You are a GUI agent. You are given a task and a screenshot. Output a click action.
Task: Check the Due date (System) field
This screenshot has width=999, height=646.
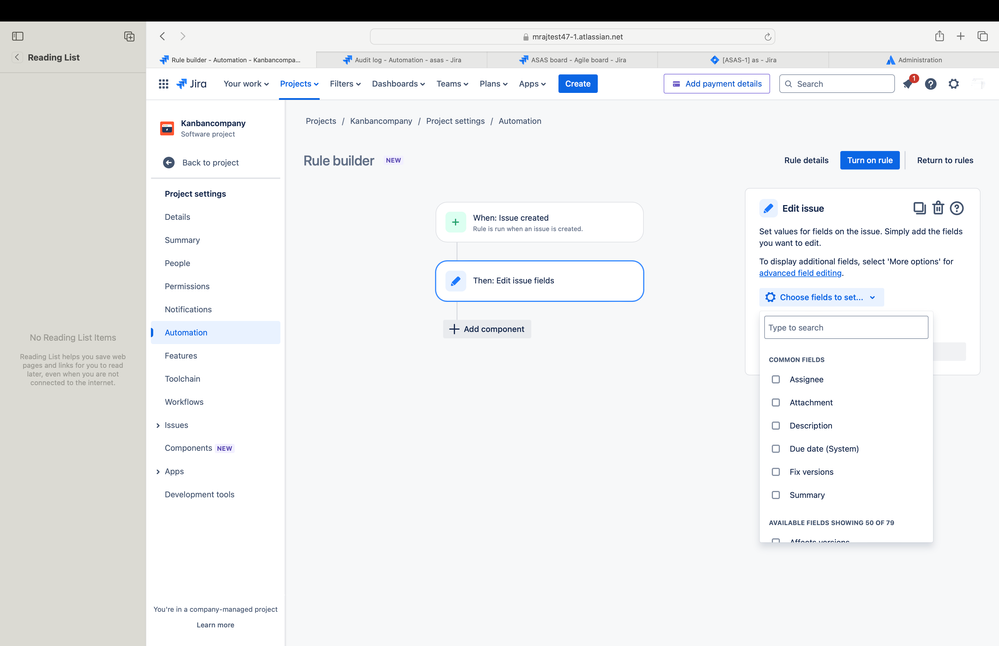pyautogui.click(x=775, y=449)
